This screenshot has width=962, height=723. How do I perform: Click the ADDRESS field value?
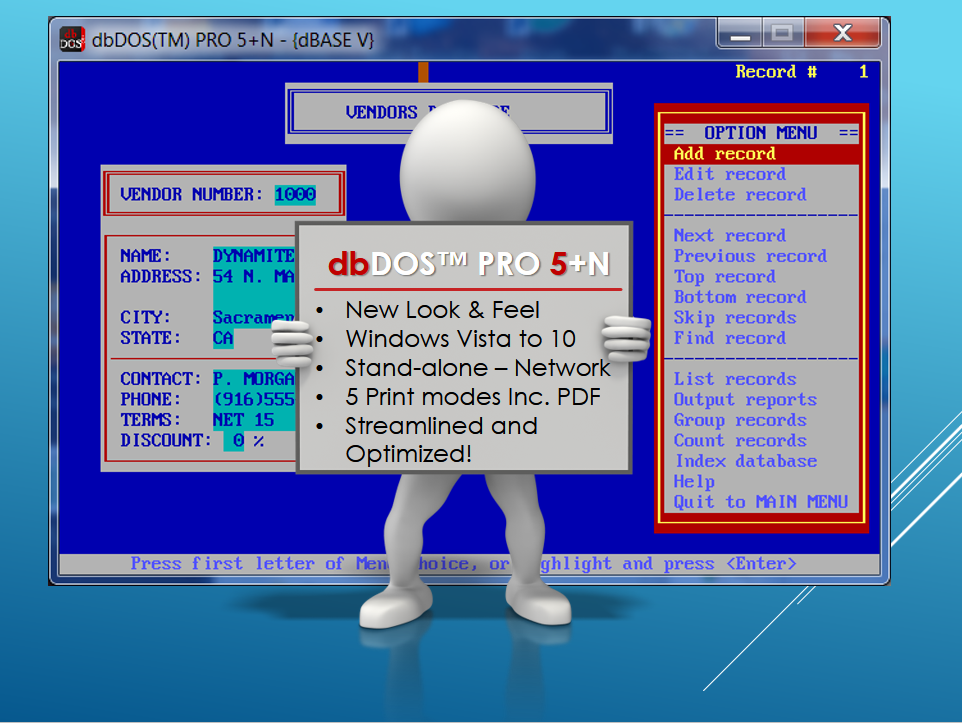click(x=254, y=277)
